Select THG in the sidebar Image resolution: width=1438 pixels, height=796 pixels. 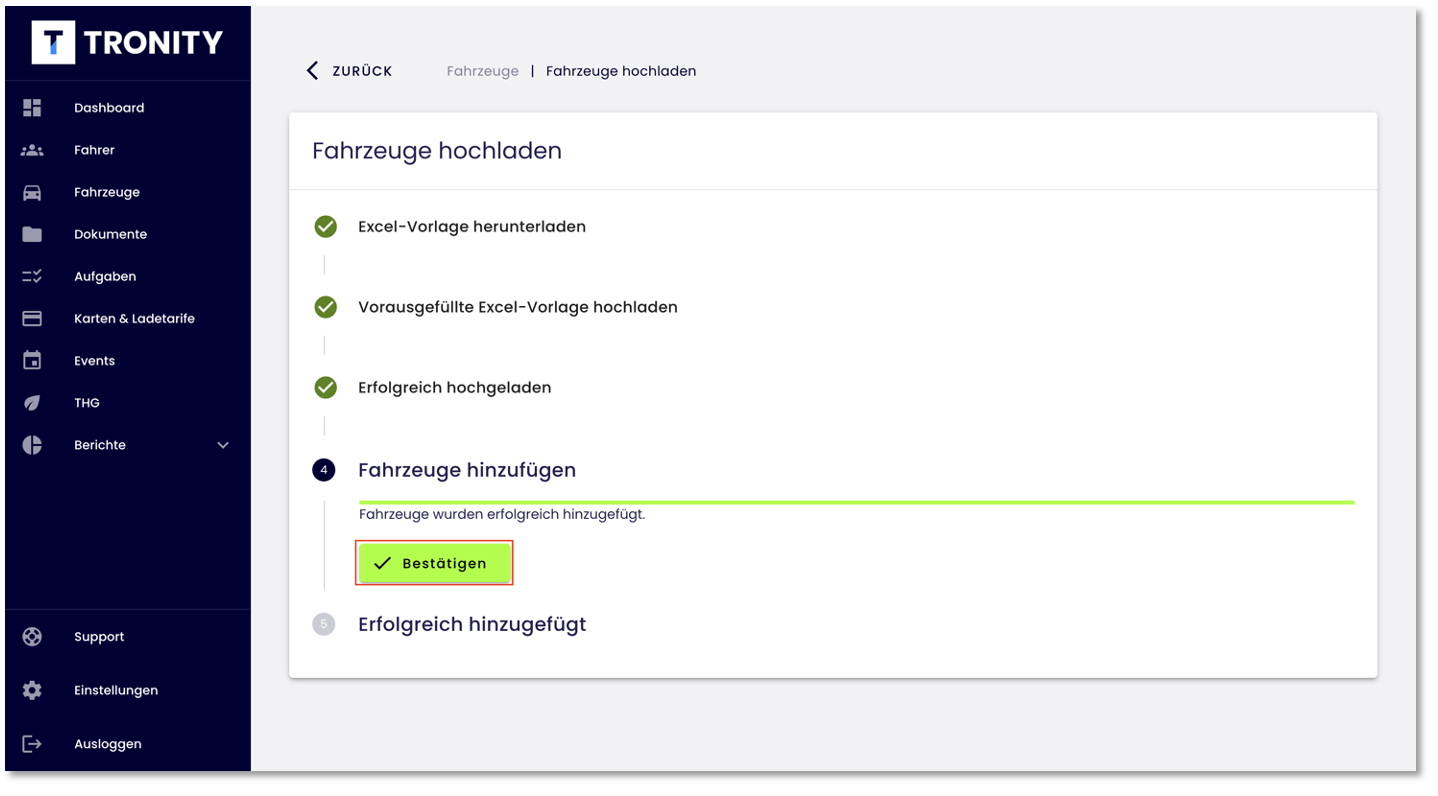[87, 403]
